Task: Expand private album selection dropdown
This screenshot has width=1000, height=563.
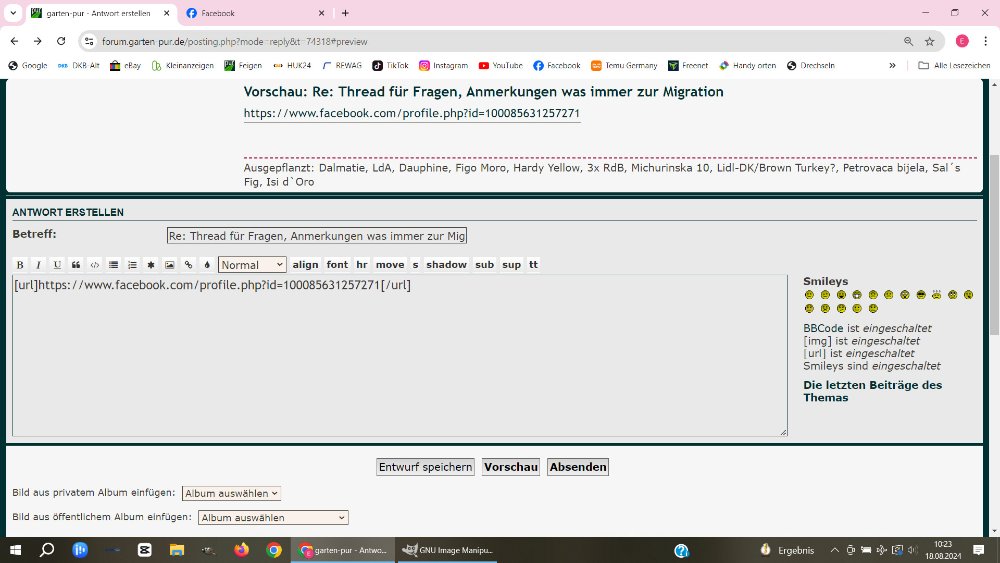Action: point(231,493)
